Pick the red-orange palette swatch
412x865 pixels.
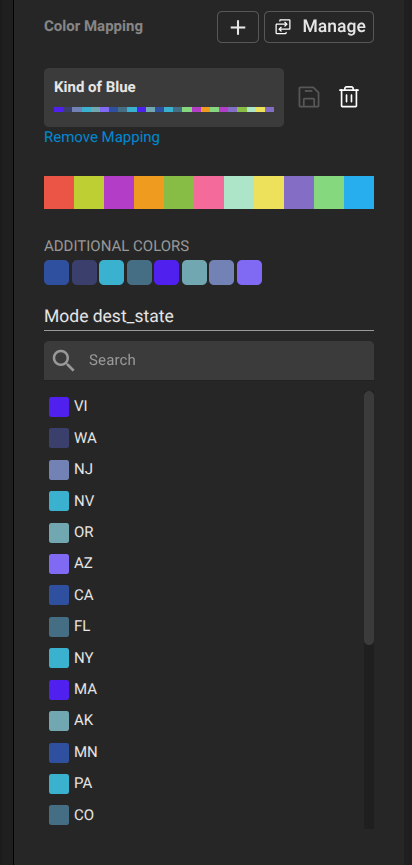coord(59,193)
